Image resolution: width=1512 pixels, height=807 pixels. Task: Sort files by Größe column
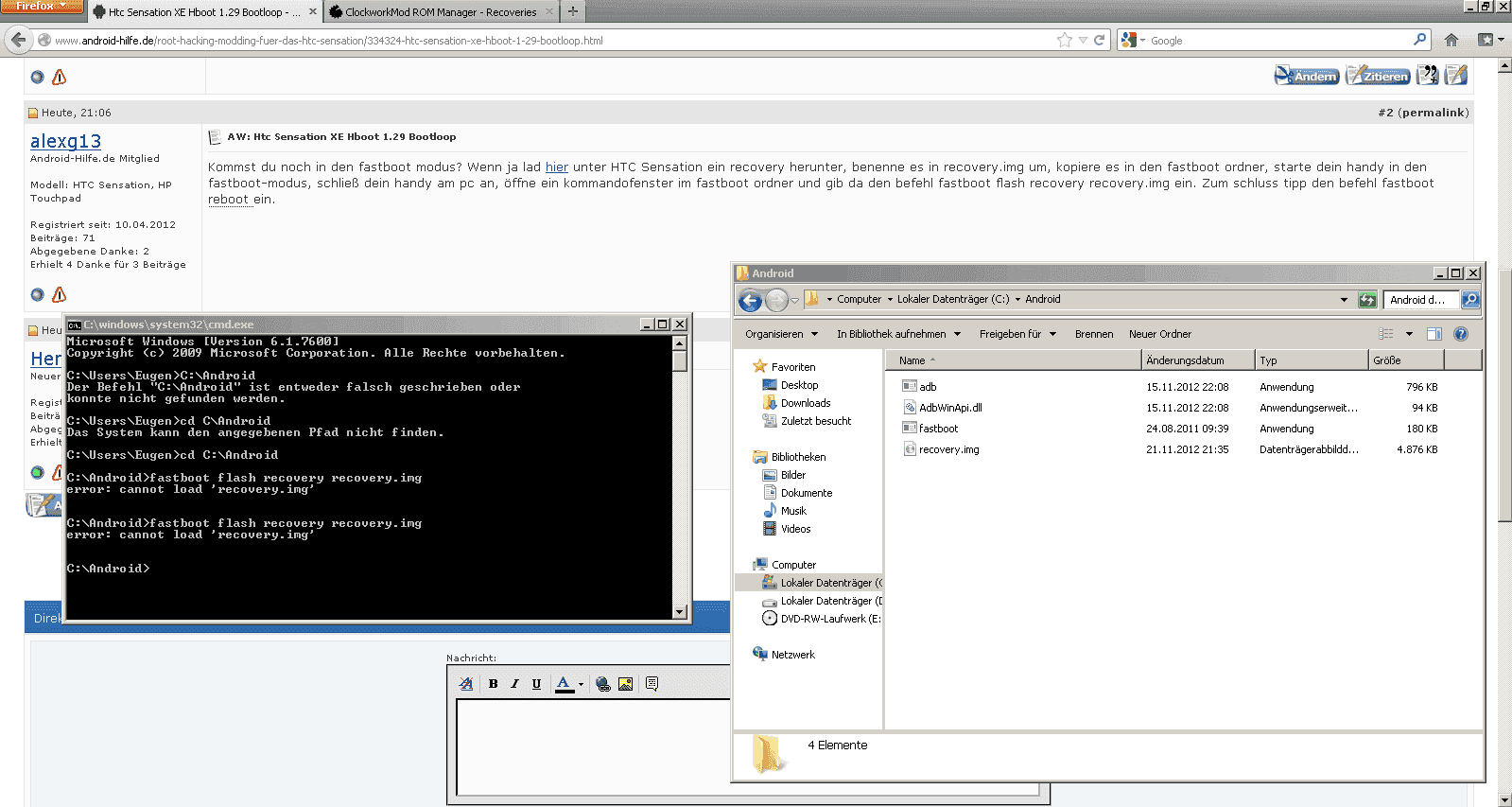pyautogui.click(x=1406, y=360)
